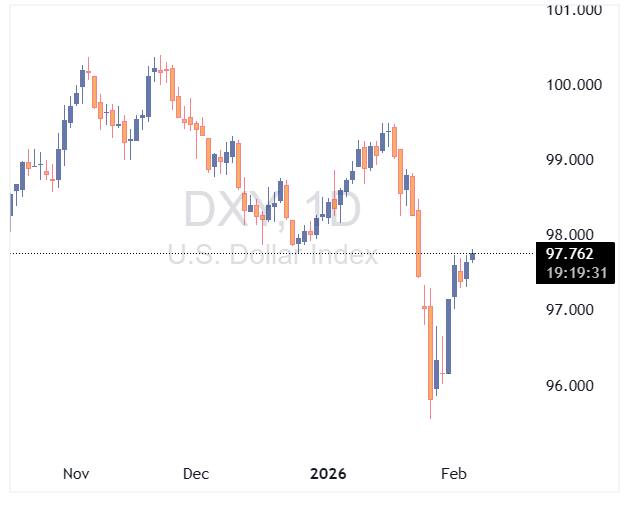Viewport: 629px width, 506px height.
Task: Click the long red candle falling through 98.000
Action: [x=419, y=243]
